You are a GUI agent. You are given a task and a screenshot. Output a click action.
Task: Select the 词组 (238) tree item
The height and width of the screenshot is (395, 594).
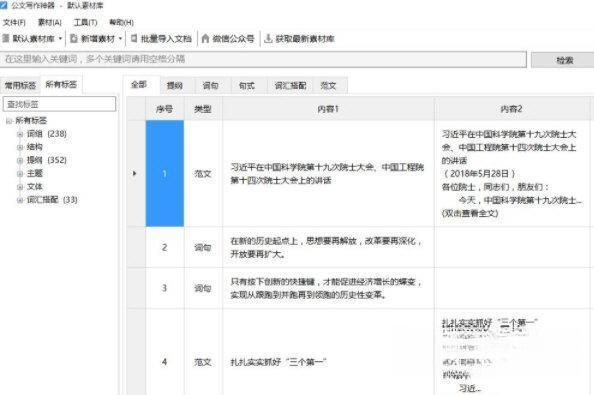[x=47, y=134]
